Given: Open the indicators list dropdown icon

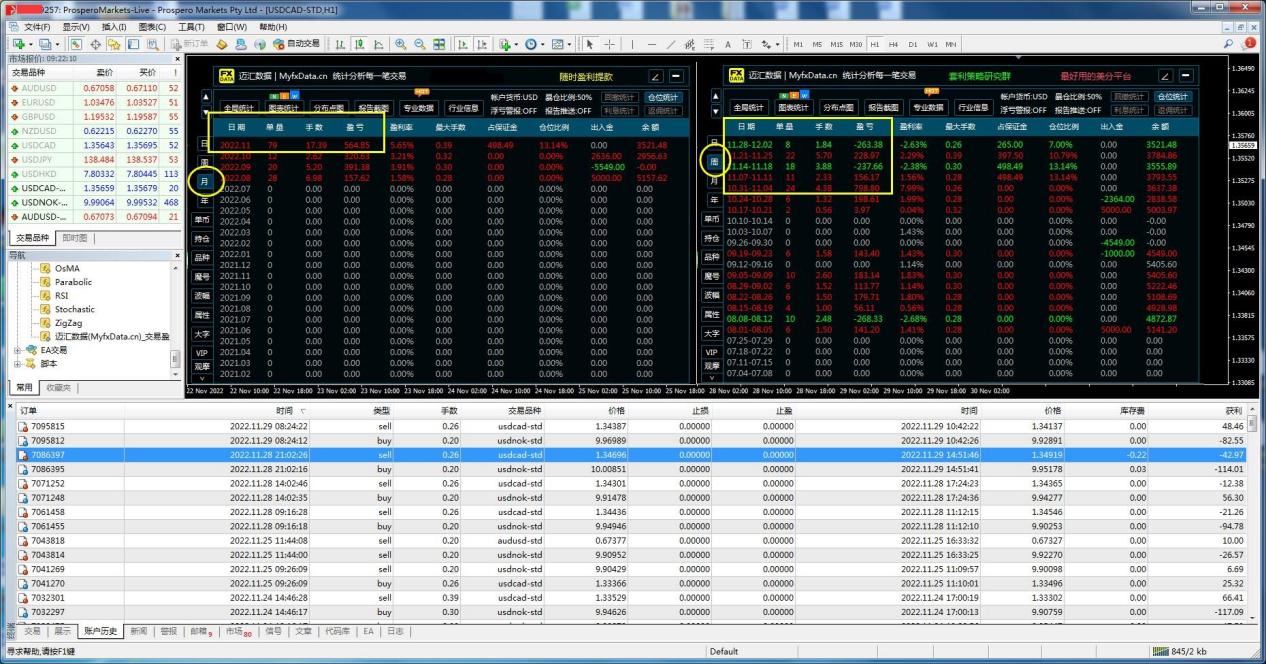Looking at the screenshot, I should [509, 44].
